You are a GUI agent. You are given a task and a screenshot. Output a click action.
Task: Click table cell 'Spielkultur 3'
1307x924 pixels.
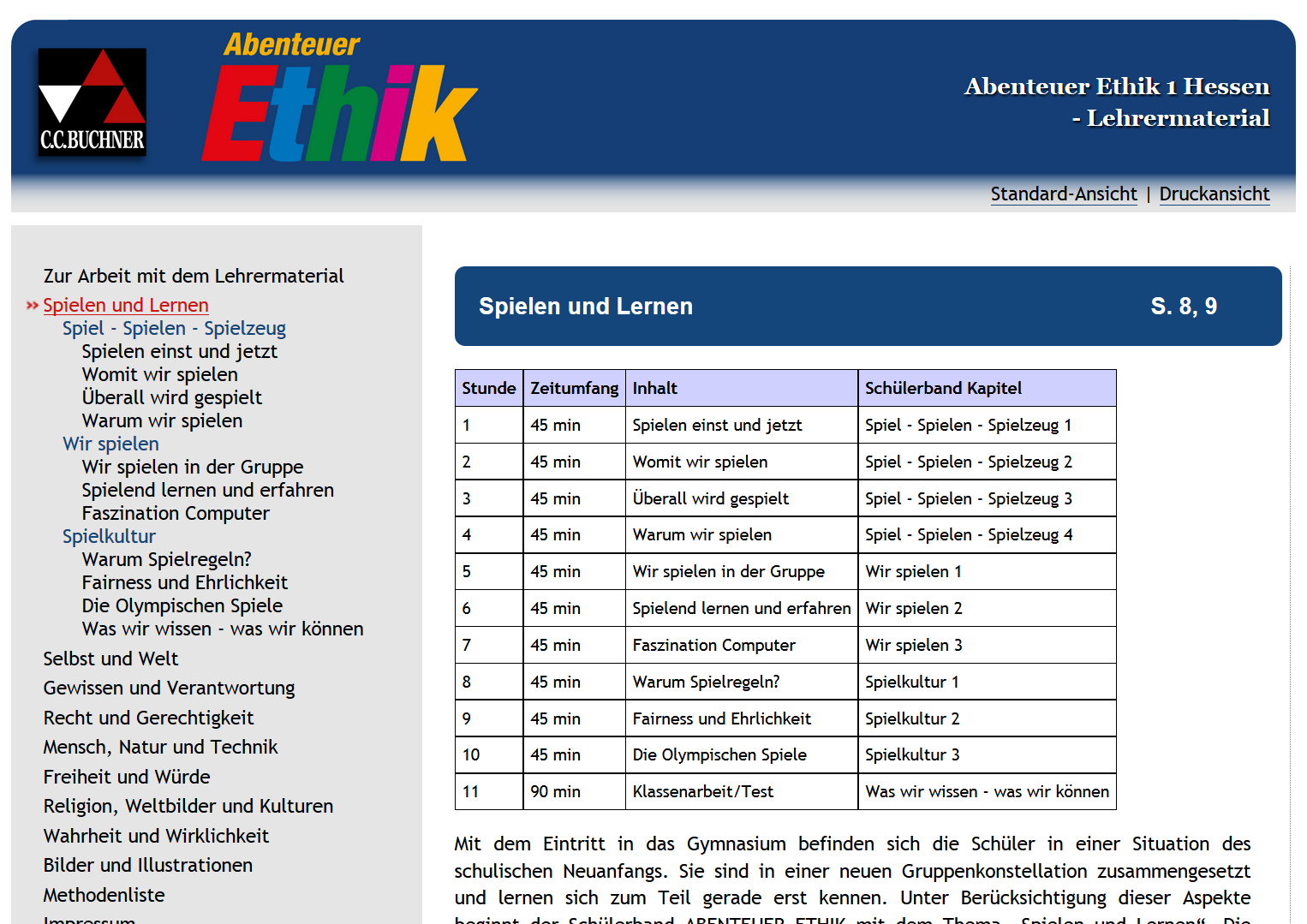988,754
